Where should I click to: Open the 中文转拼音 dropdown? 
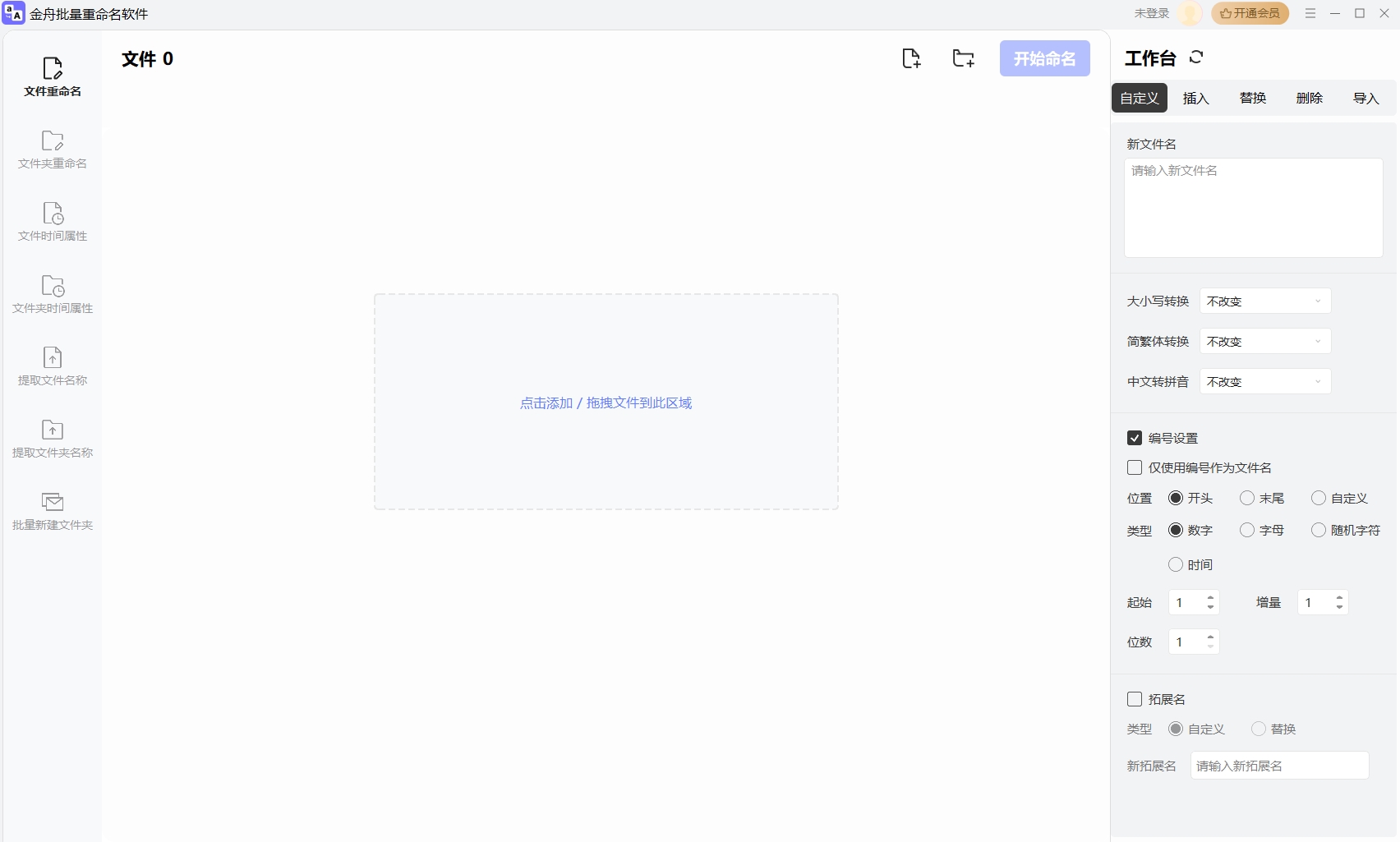tap(1265, 381)
